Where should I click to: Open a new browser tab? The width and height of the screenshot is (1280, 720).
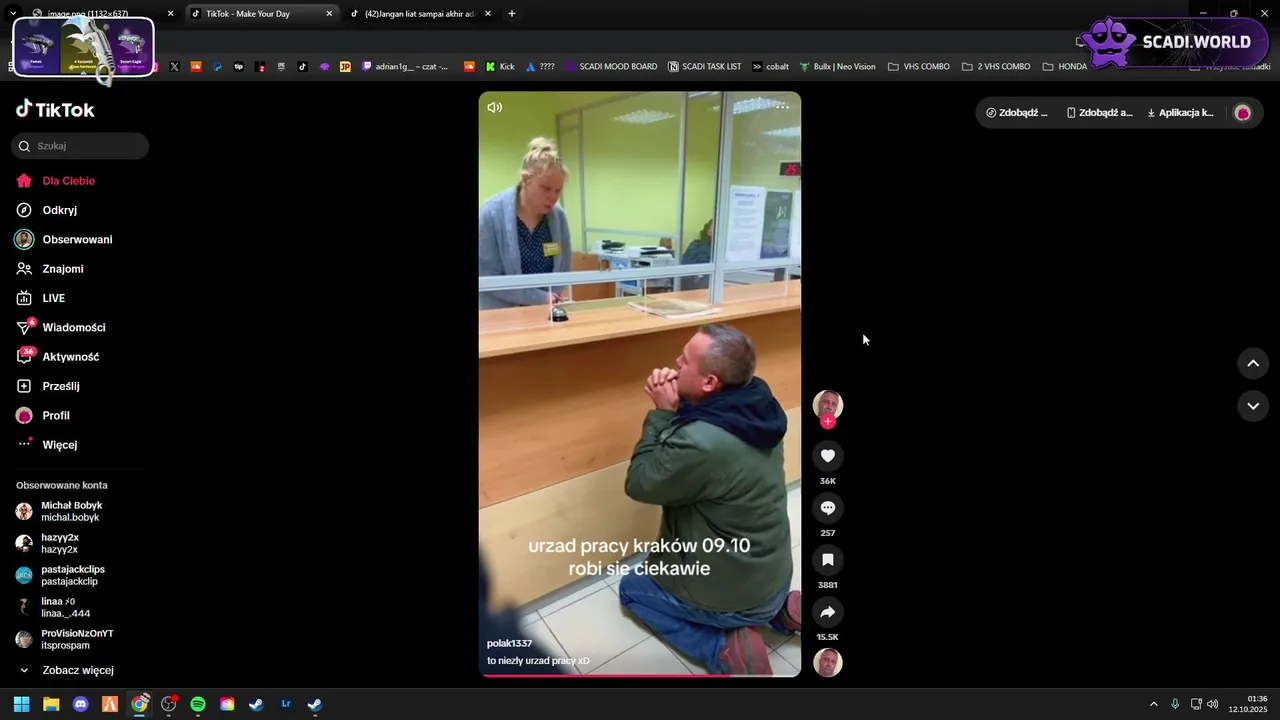[512, 14]
